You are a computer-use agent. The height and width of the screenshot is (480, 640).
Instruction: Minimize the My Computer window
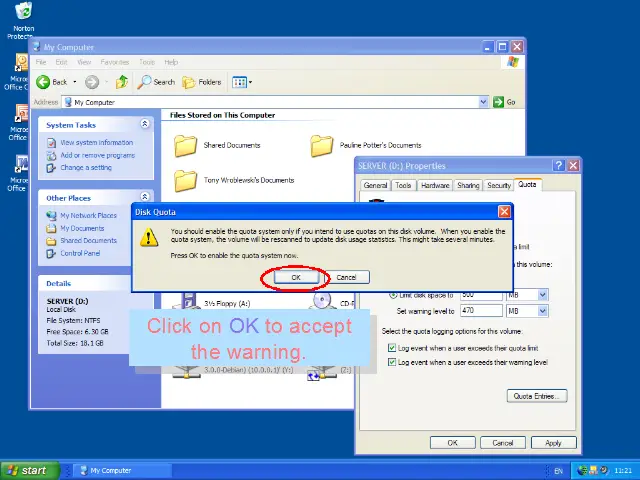[488, 47]
